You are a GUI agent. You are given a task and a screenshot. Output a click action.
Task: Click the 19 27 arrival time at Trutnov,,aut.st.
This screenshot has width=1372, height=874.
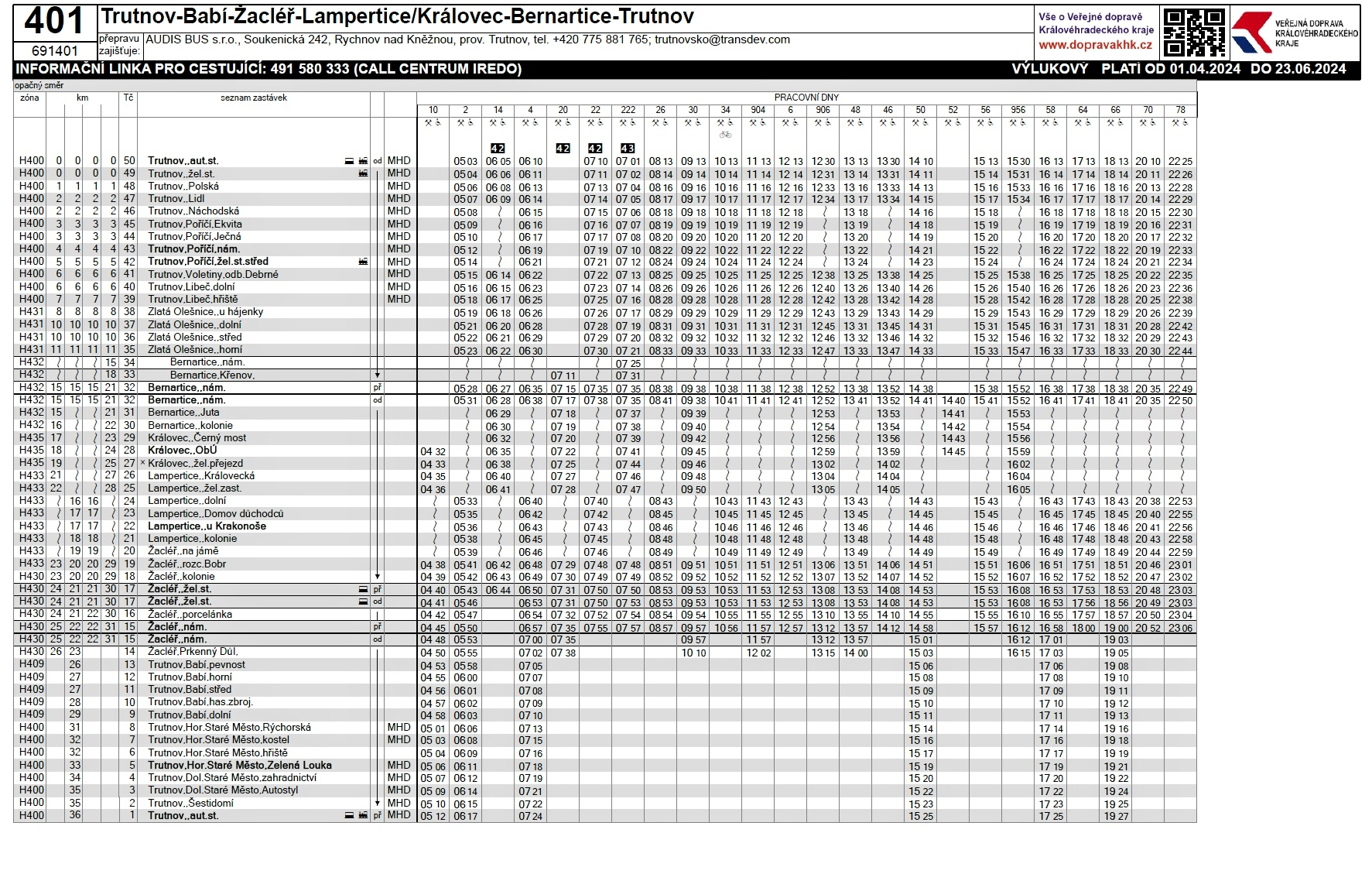pos(1116,816)
